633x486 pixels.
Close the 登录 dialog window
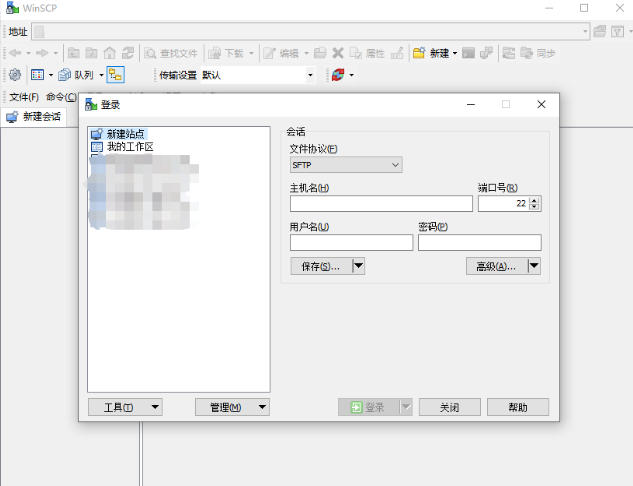pos(541,105)
